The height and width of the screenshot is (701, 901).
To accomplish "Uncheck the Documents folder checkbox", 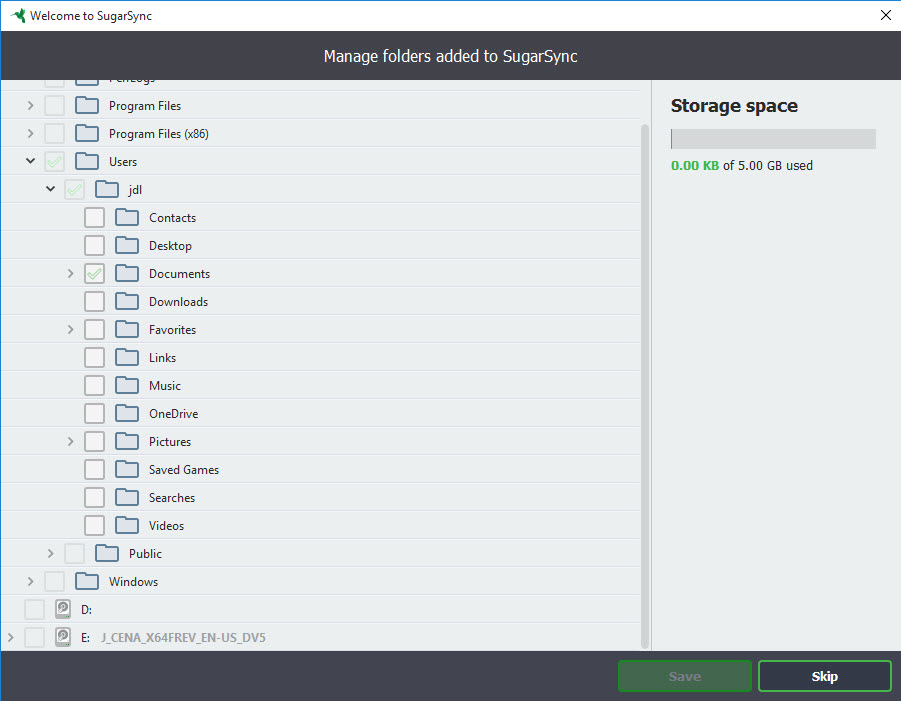I will pos(94,274).
